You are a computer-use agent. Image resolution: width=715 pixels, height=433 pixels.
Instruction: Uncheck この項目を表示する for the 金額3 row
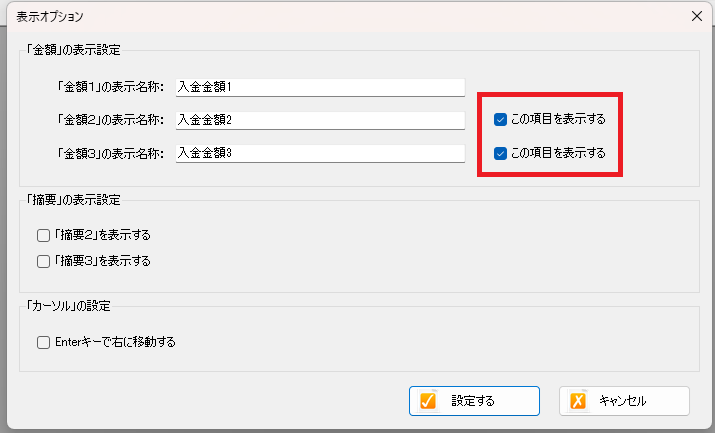(x=500, y=154)
